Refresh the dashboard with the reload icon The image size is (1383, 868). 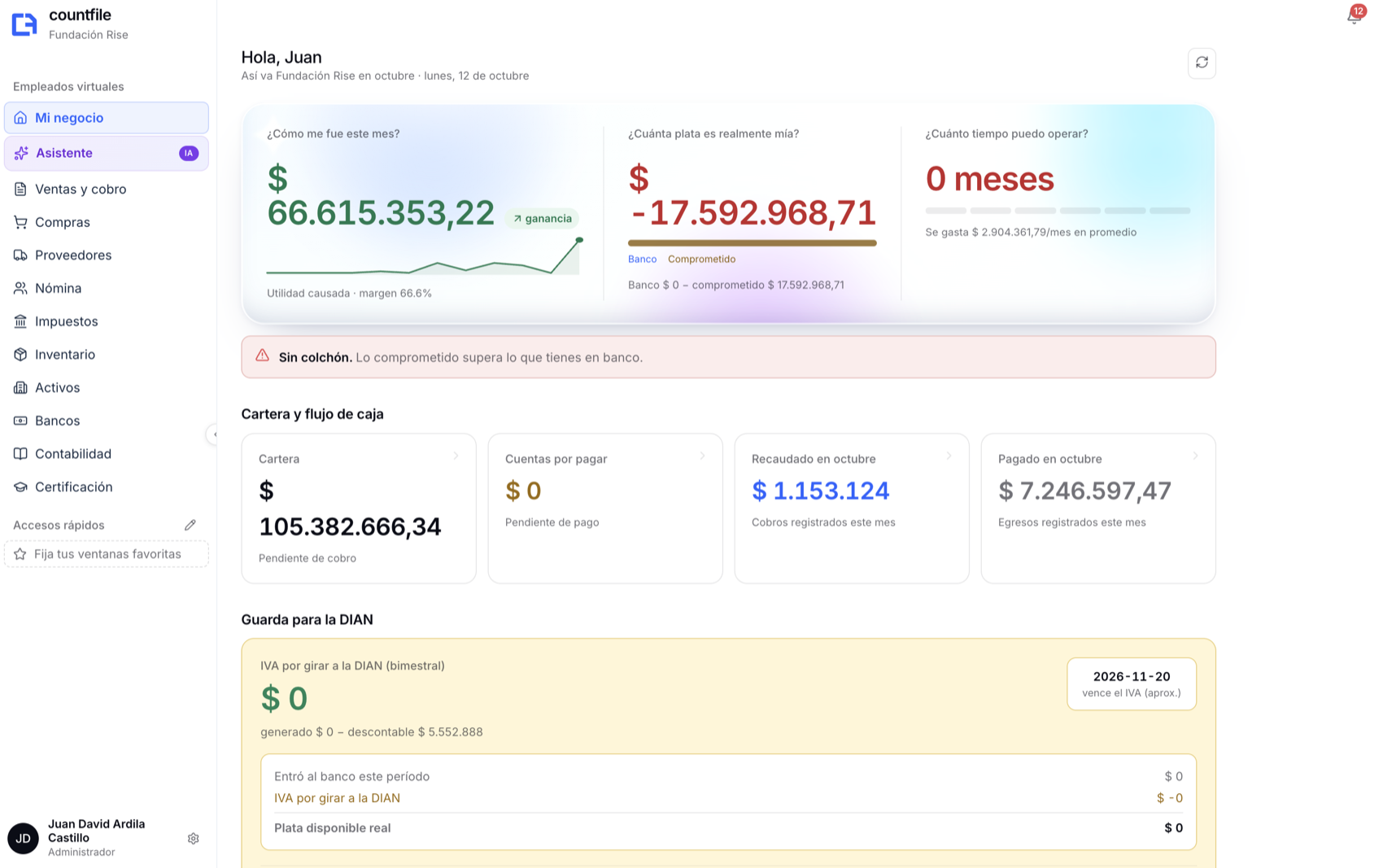[1202, 63]
